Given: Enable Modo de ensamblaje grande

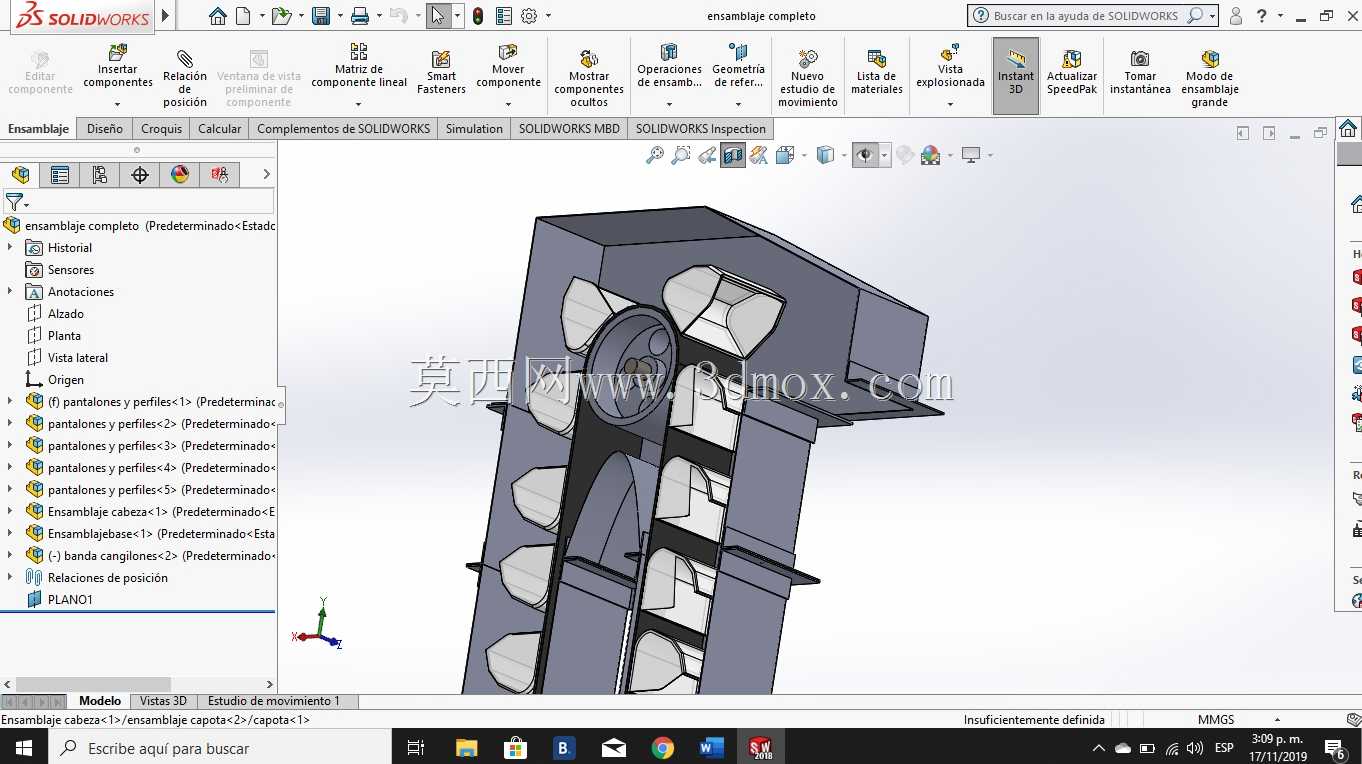Looking at the screenshot, I should (x=1210, y=77).
